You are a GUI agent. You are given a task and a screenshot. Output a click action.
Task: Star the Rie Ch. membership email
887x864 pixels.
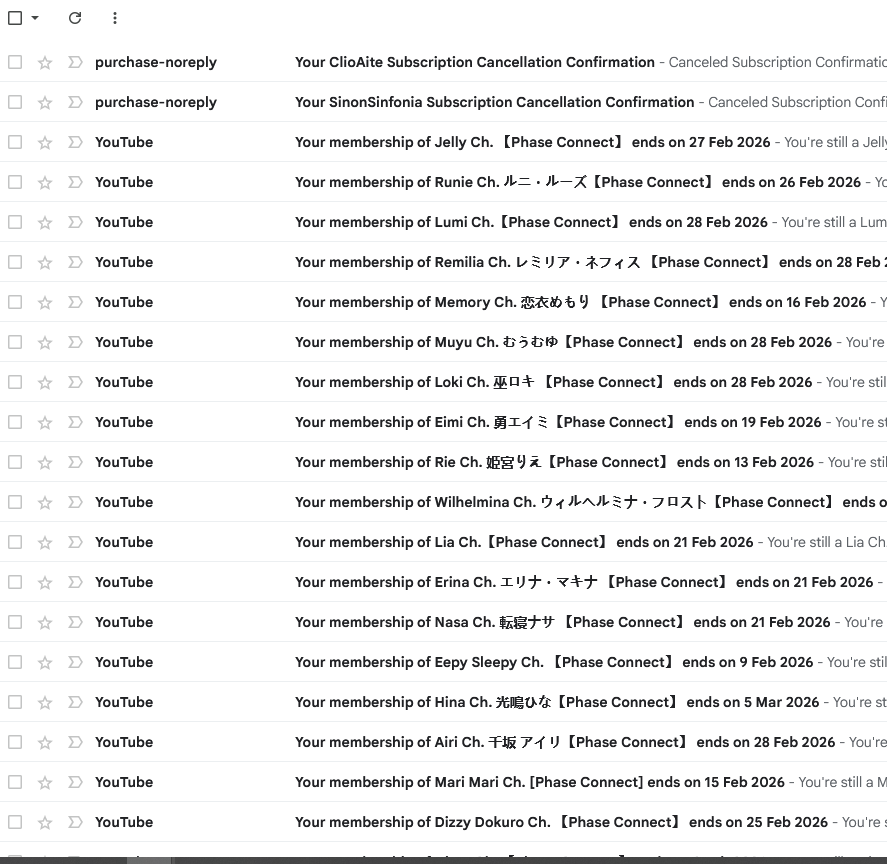tap(45, 462)
